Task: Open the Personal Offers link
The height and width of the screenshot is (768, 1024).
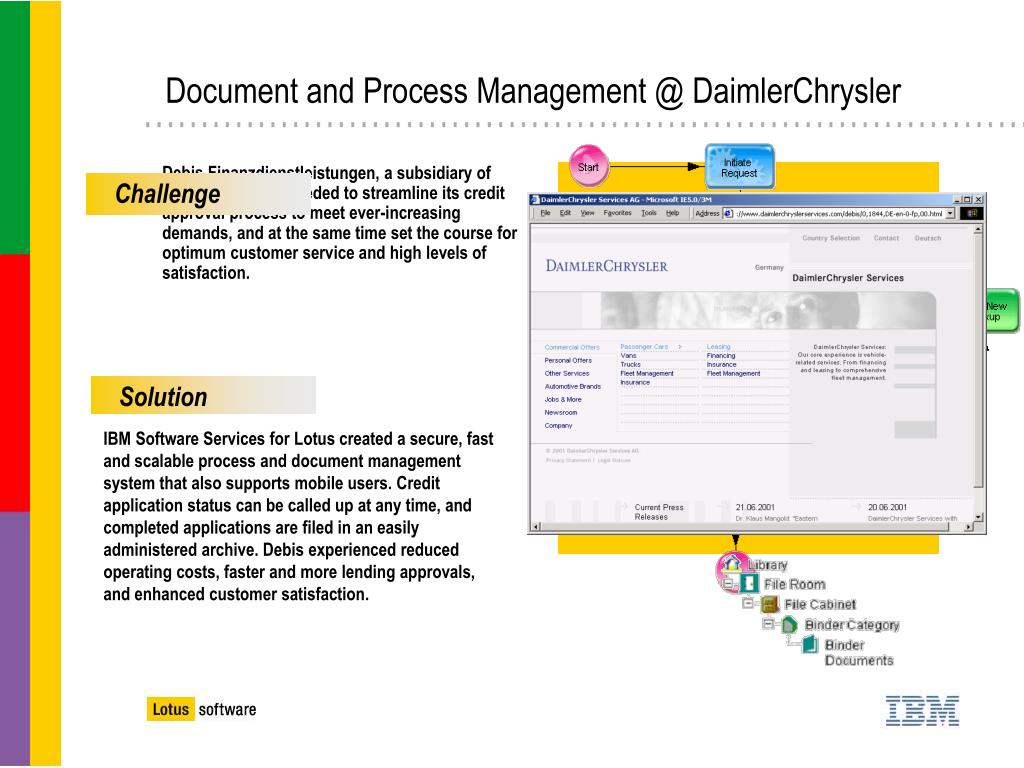Action: click(x=568, y=360)
